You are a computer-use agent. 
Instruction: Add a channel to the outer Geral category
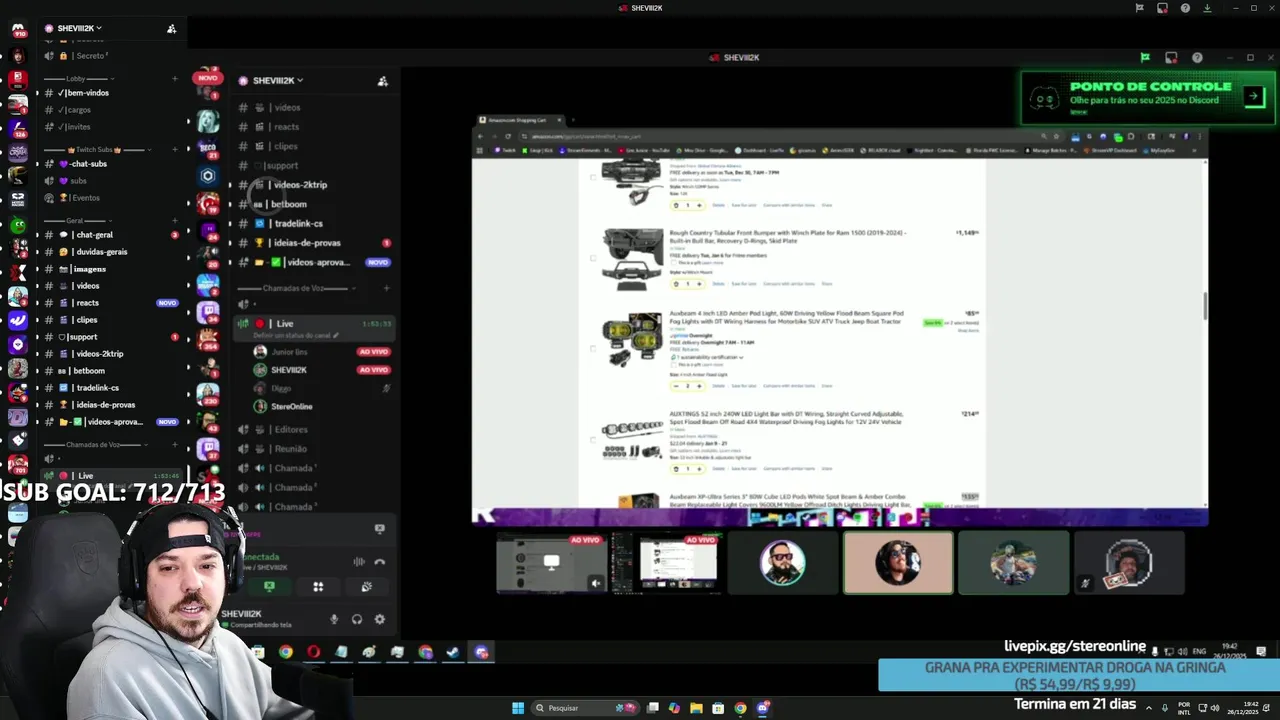pyautogui.click(x=174, y=220)
